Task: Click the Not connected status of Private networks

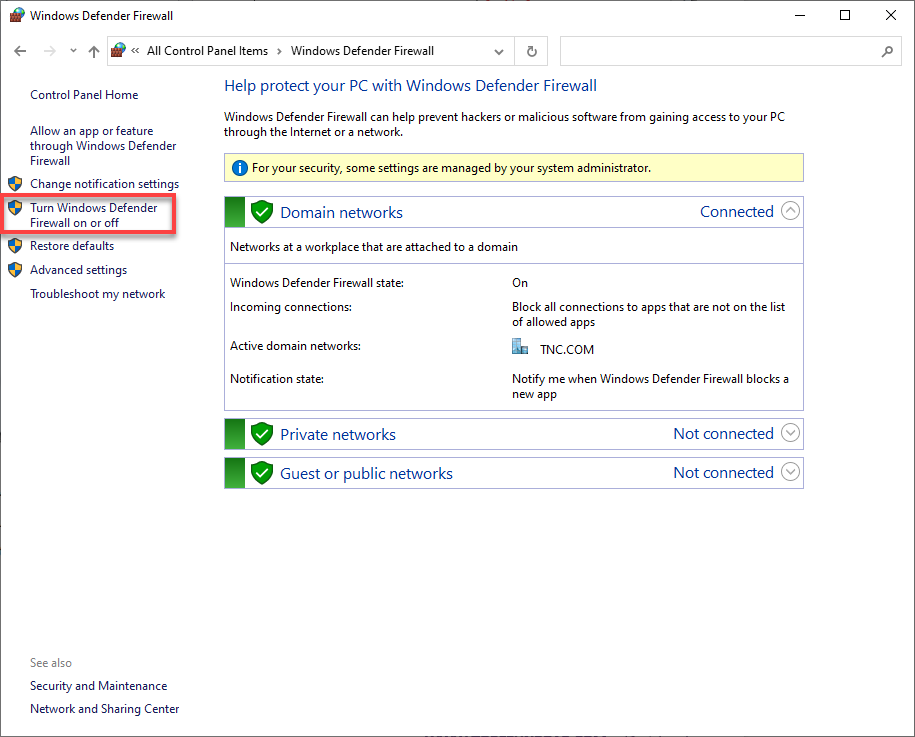Action: 723,434
